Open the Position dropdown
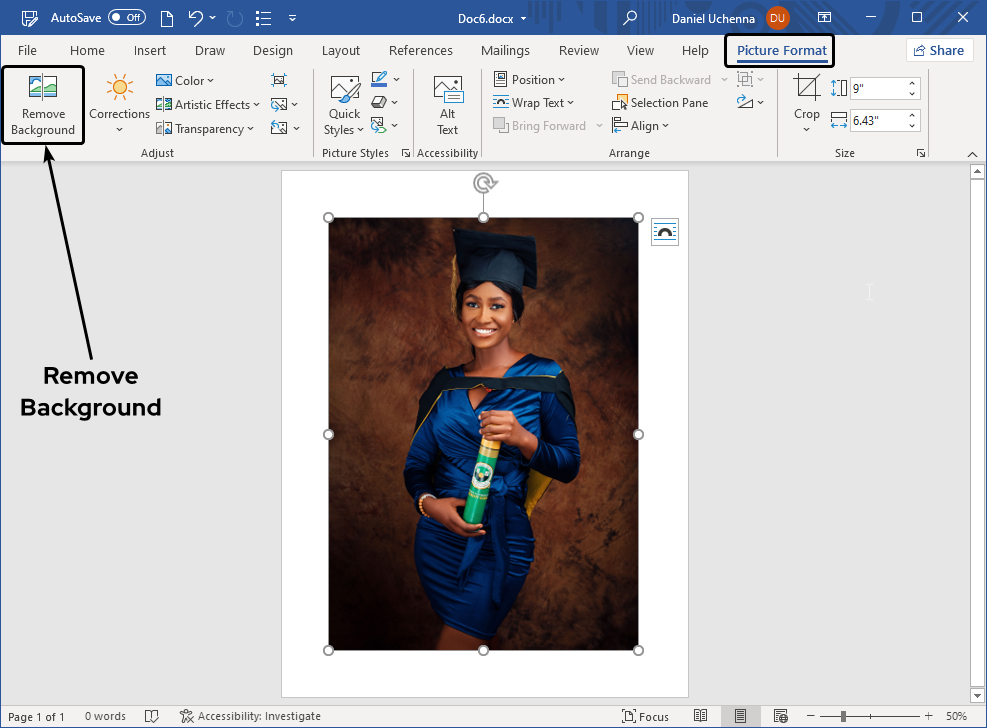Viewport: 987px width, 728px height. [533, 79]
